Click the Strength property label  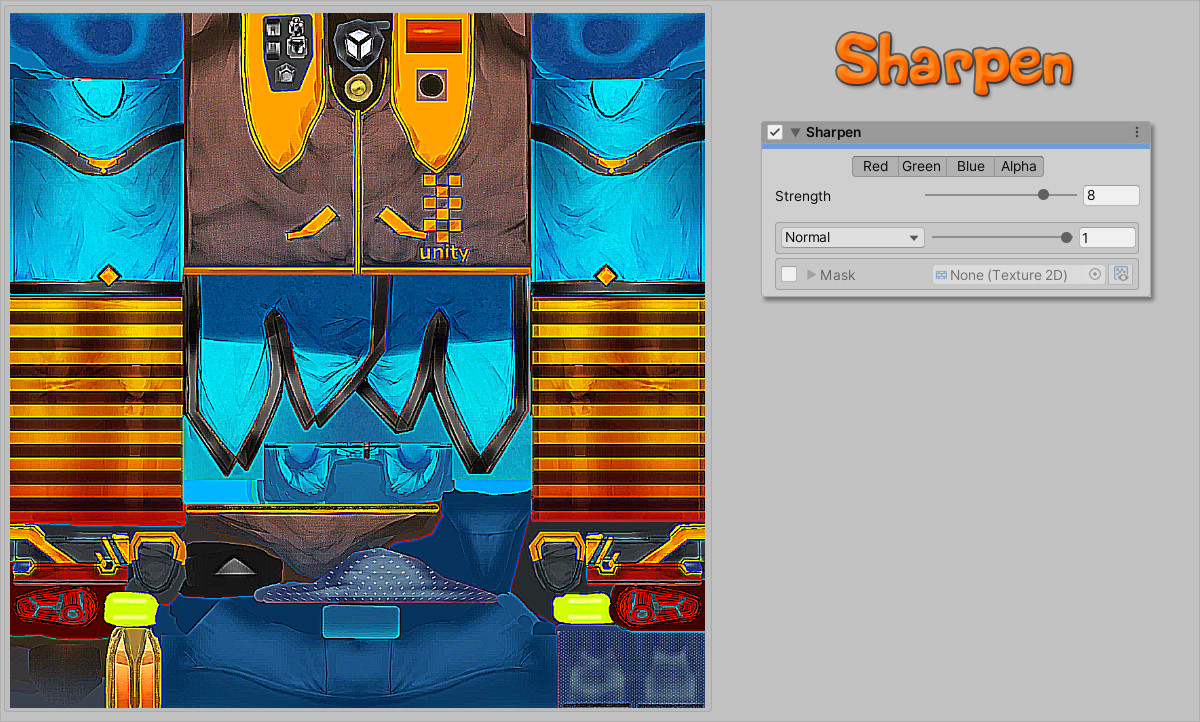click(803, 196)
